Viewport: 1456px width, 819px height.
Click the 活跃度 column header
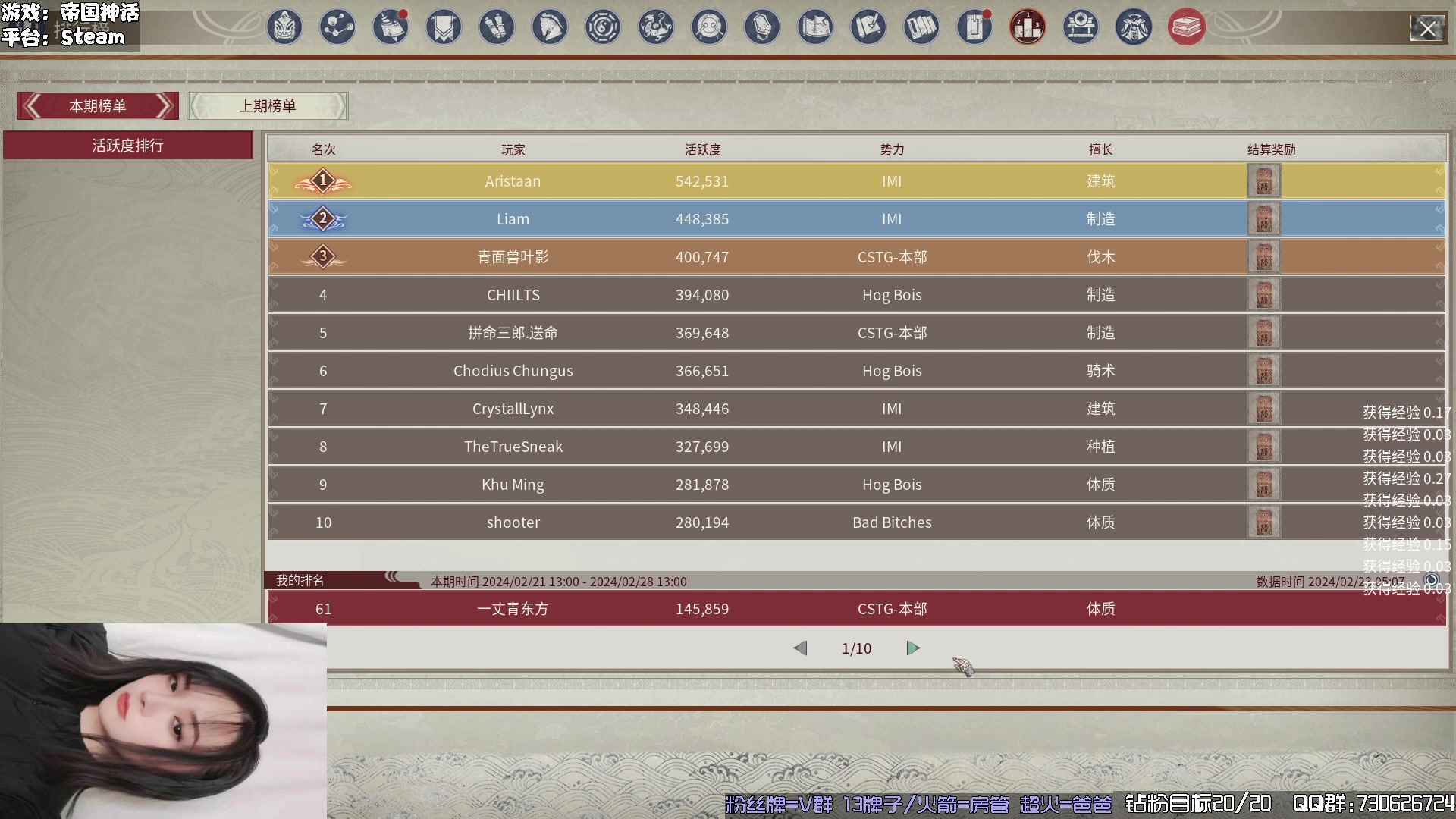click(x=703, y=149)
